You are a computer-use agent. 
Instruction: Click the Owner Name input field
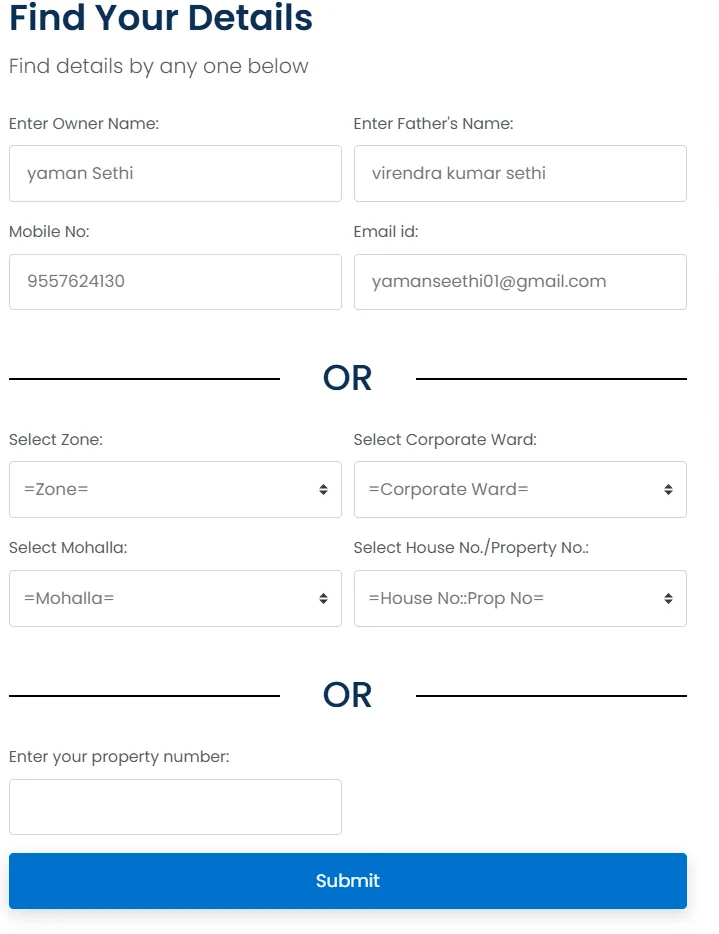tap(175, 173)
